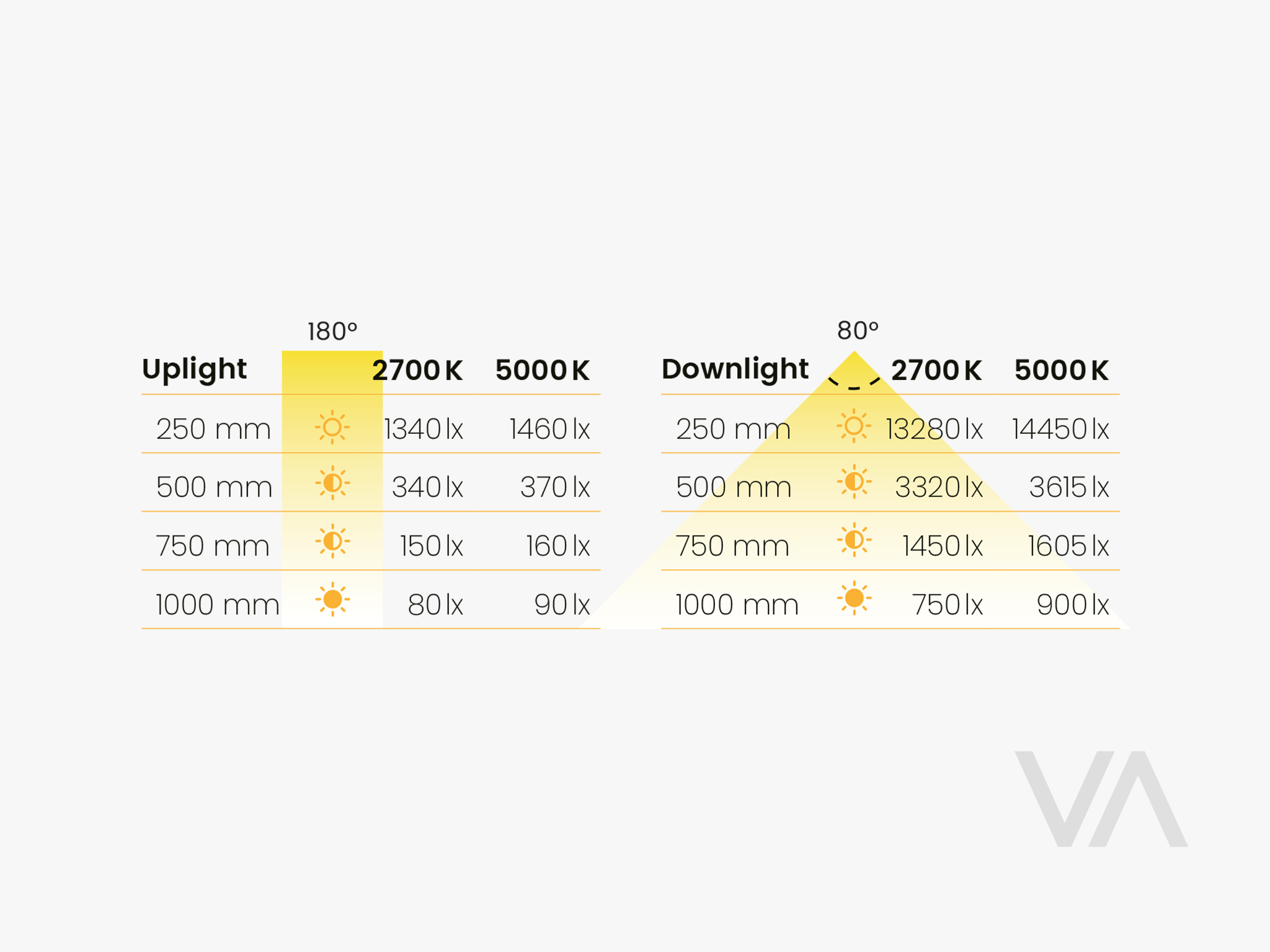
Task: Click the sun icon in Downlight 750 mm row
Action: click(x=854, y=540)
